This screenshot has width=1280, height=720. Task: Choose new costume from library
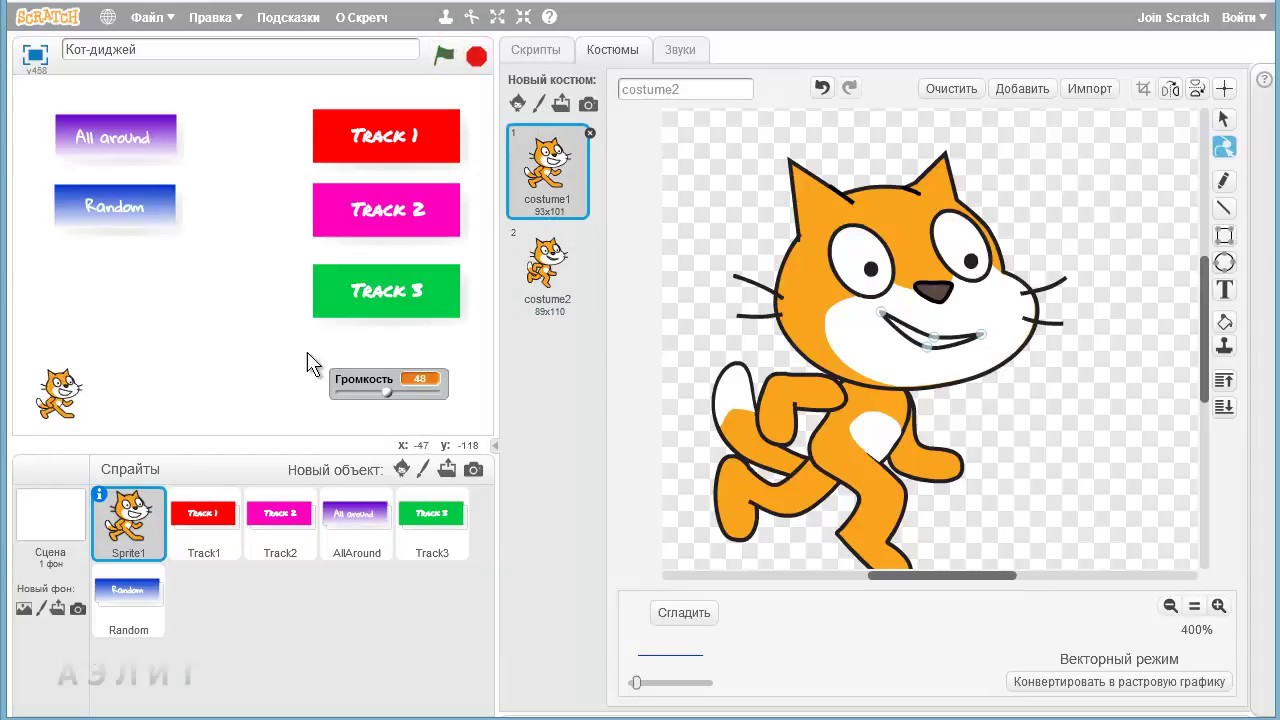pos(517,103)
